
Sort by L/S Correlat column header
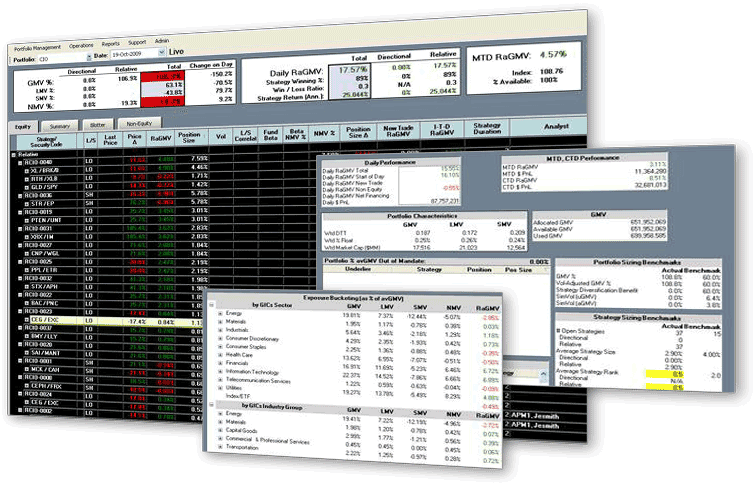coord(245,135)
